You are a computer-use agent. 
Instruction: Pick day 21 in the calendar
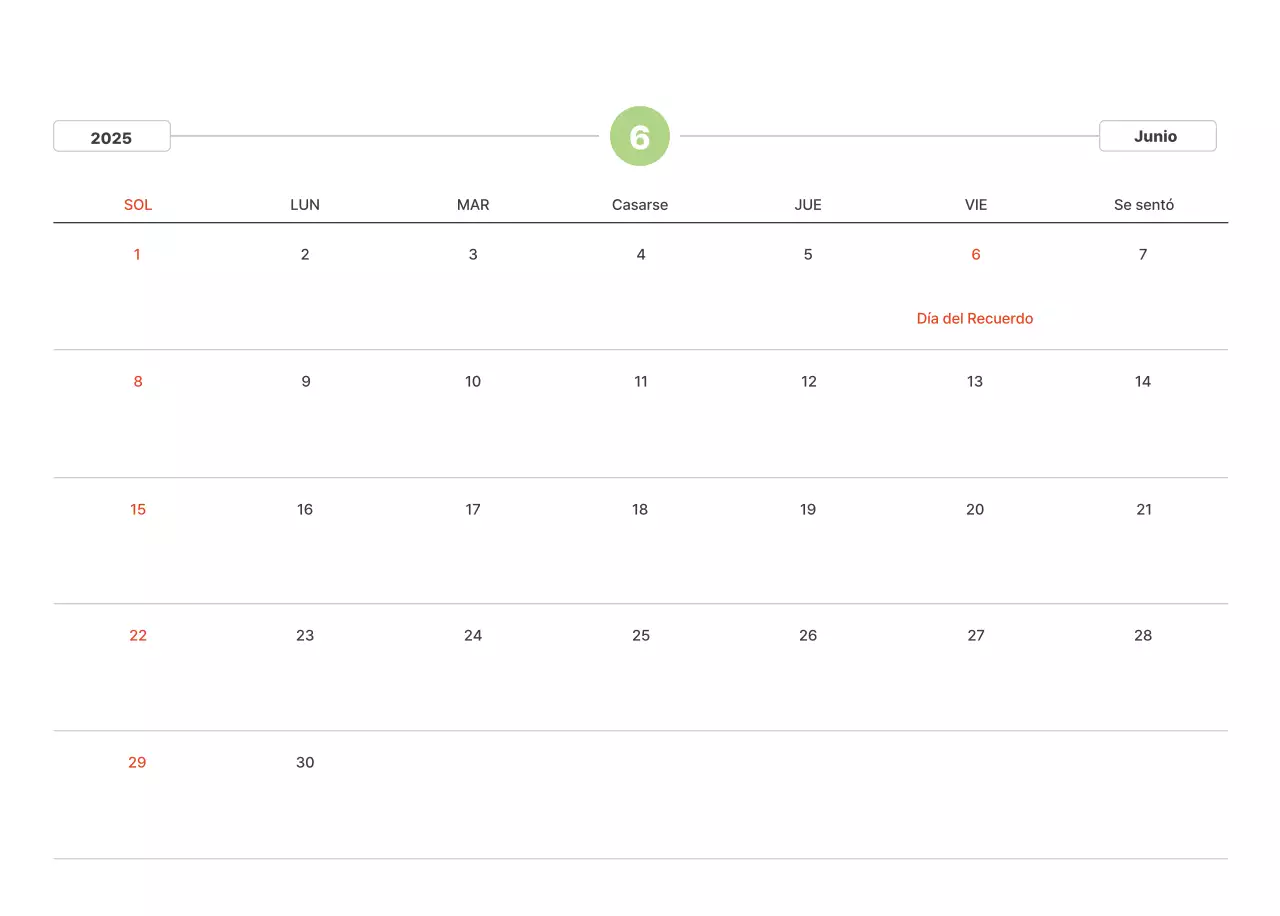click(1144, 509)
